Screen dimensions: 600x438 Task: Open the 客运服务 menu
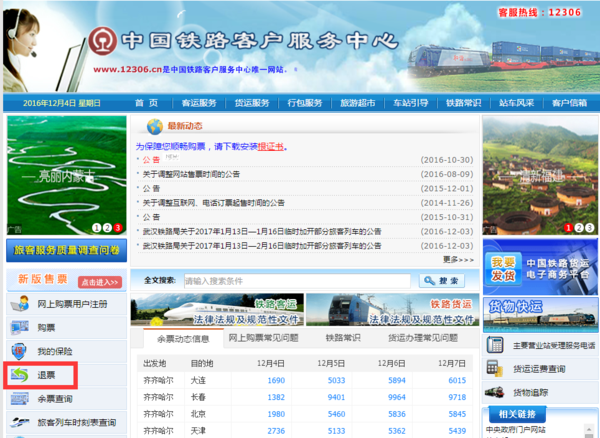[x=199, y=103]
